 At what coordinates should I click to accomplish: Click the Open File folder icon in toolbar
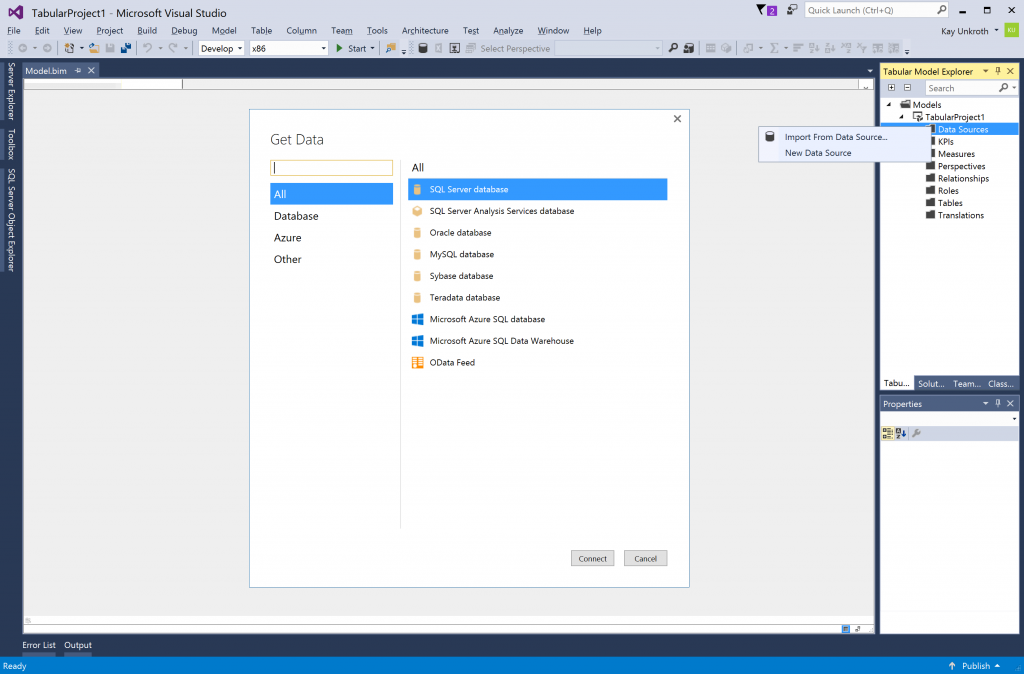94,48
